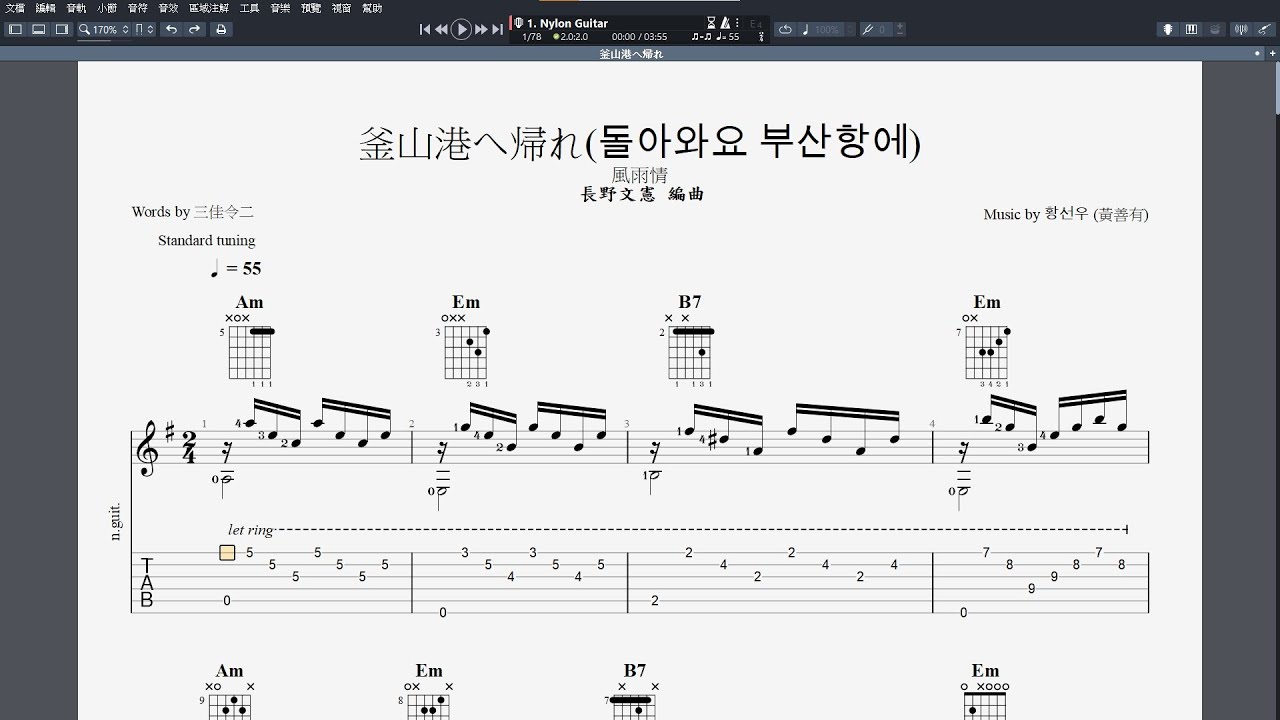Image resolution: width=1280 pixels, height=720 pixels.
Task: Open the 區域注解 (Section) menu
Action: click(x=209, y=7)
